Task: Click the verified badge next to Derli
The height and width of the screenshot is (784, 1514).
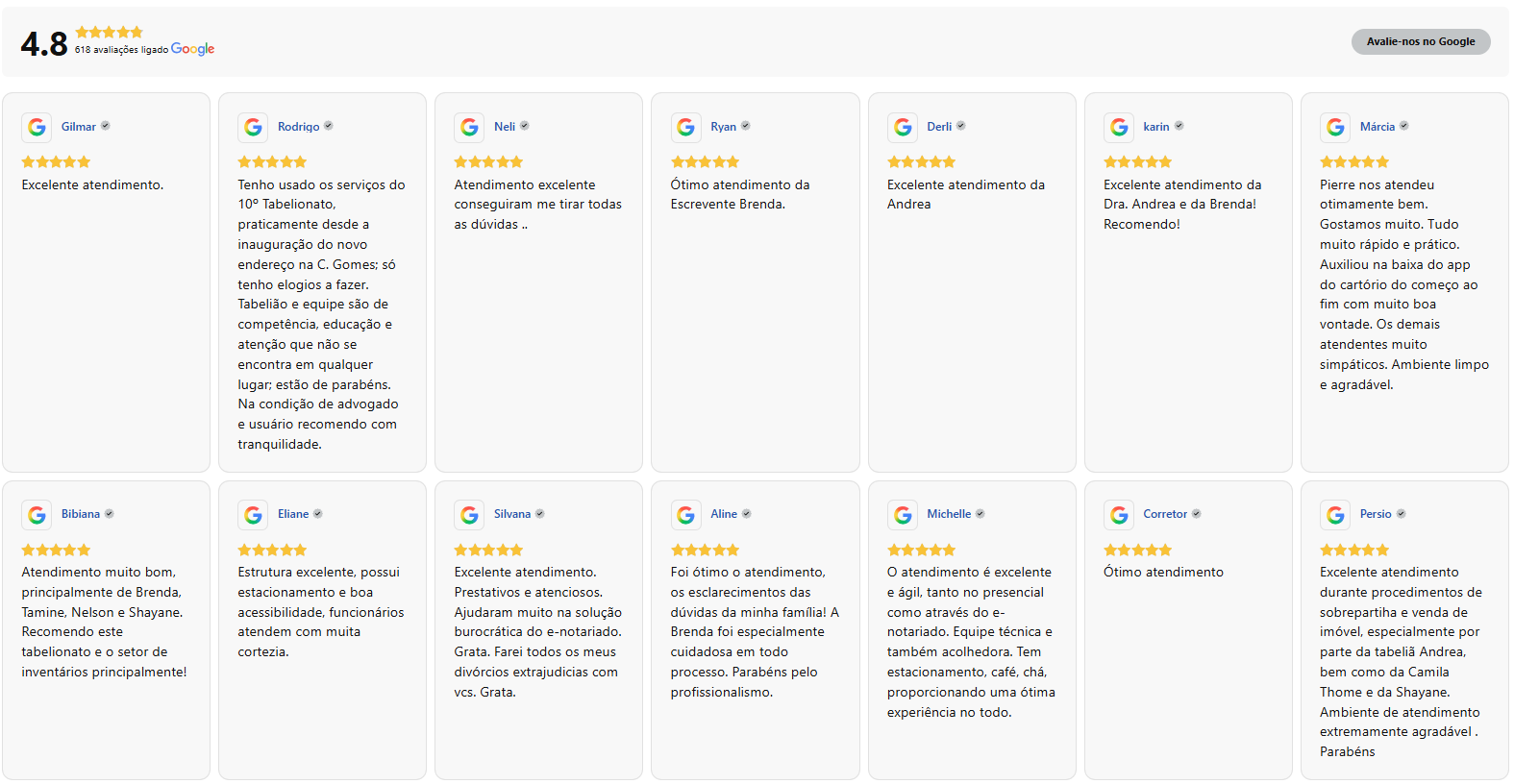Action: (x=961, y=126)
